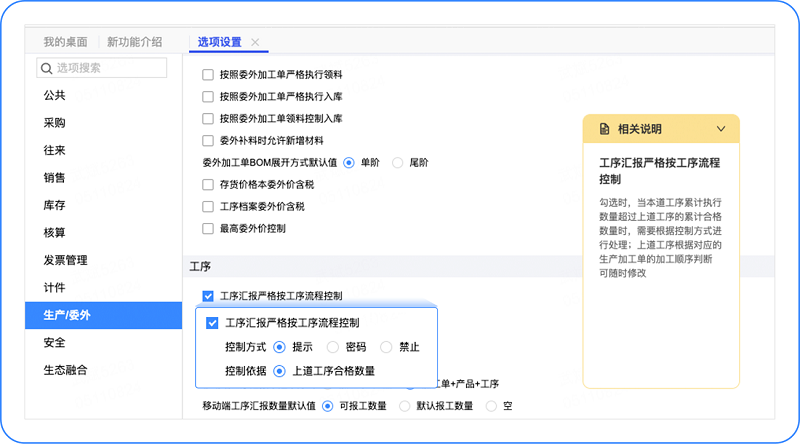Enable 存货价格本委外价含税 checkbox
The width and height of the screenshot is (800, 444).
coord(208,185)
